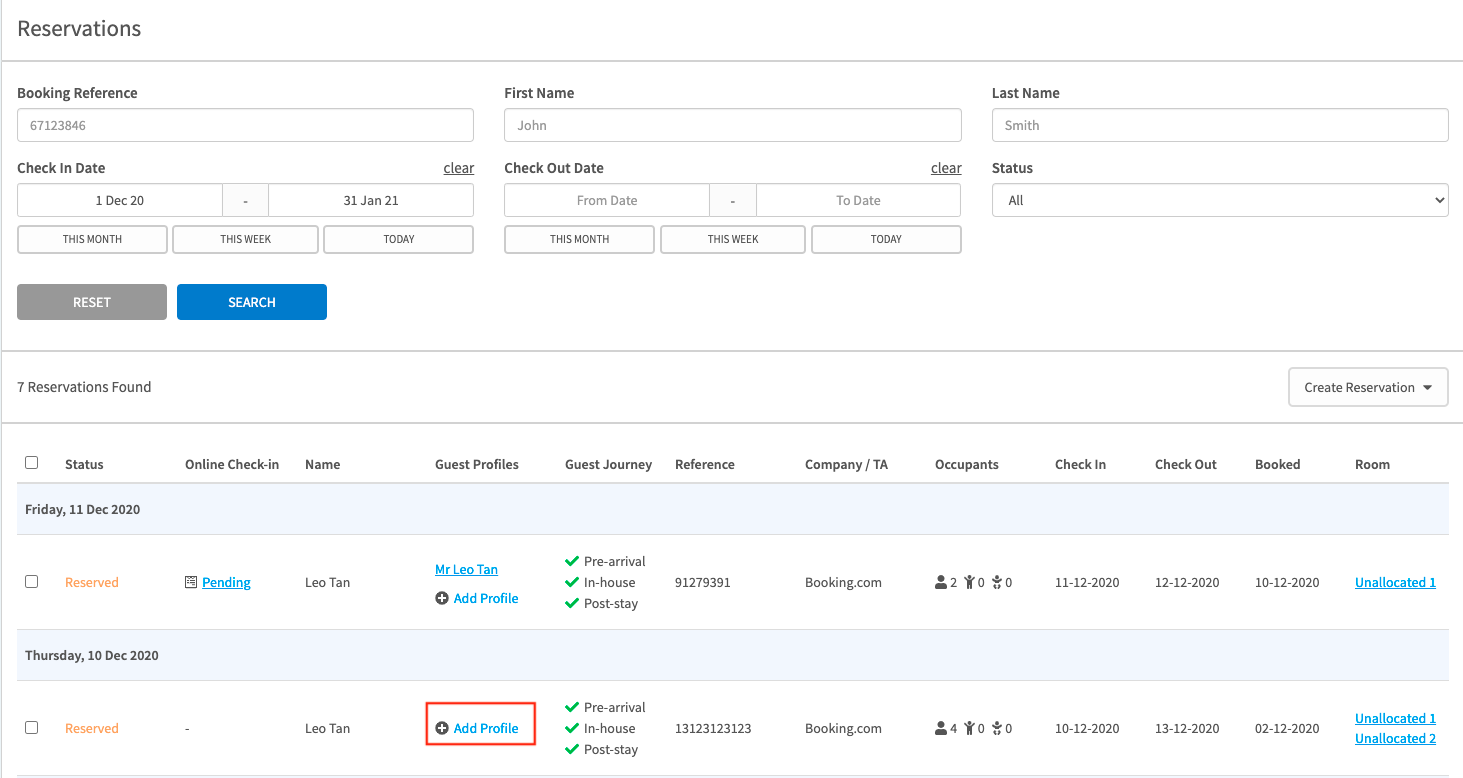Click the online check-in document icon beside Pending
Screen dimensions: 1463x778
tap(191, 582)
